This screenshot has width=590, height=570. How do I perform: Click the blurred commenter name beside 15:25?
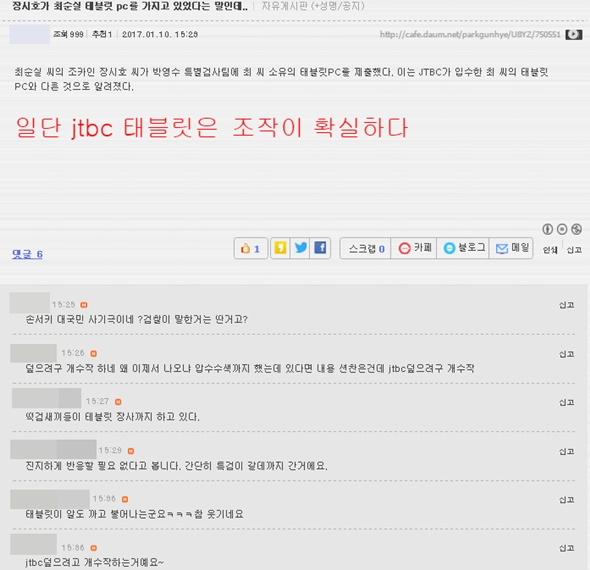[30, 303]
